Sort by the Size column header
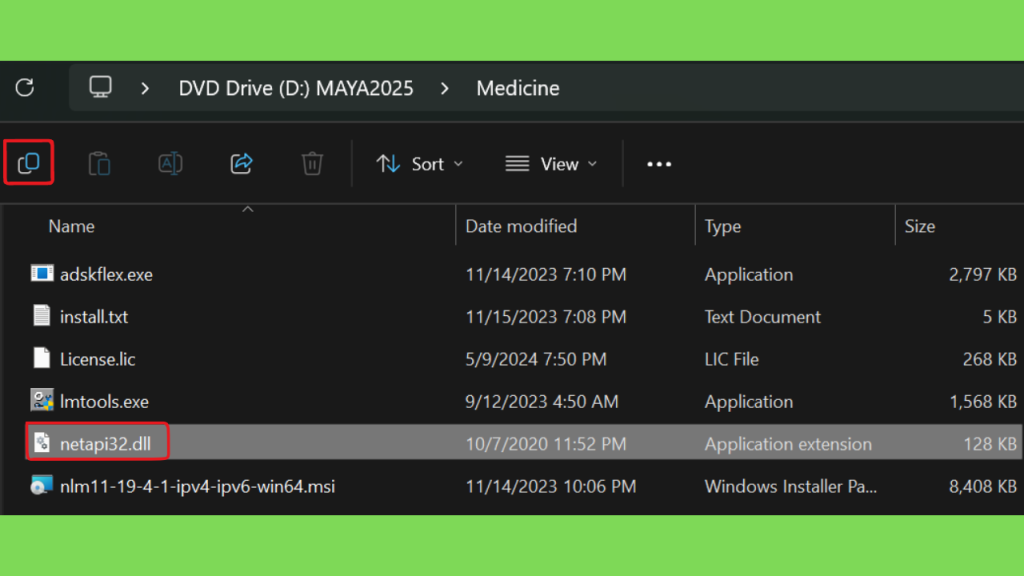 pyautogui.click(x=920, y=226)
